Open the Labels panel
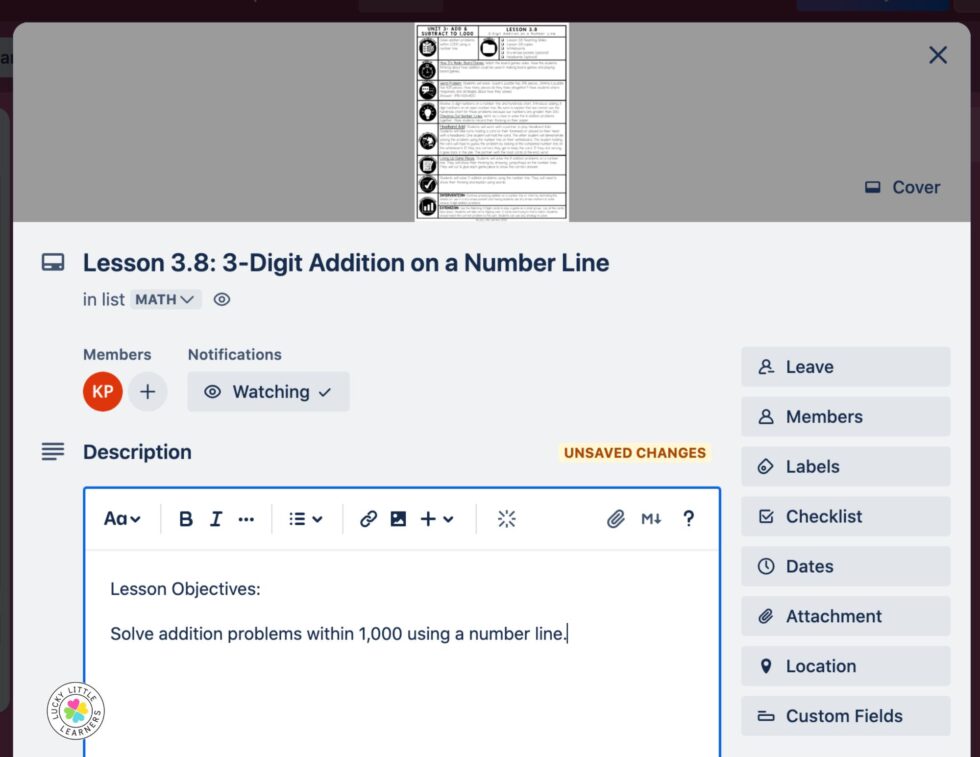 [x=845, y=466]
